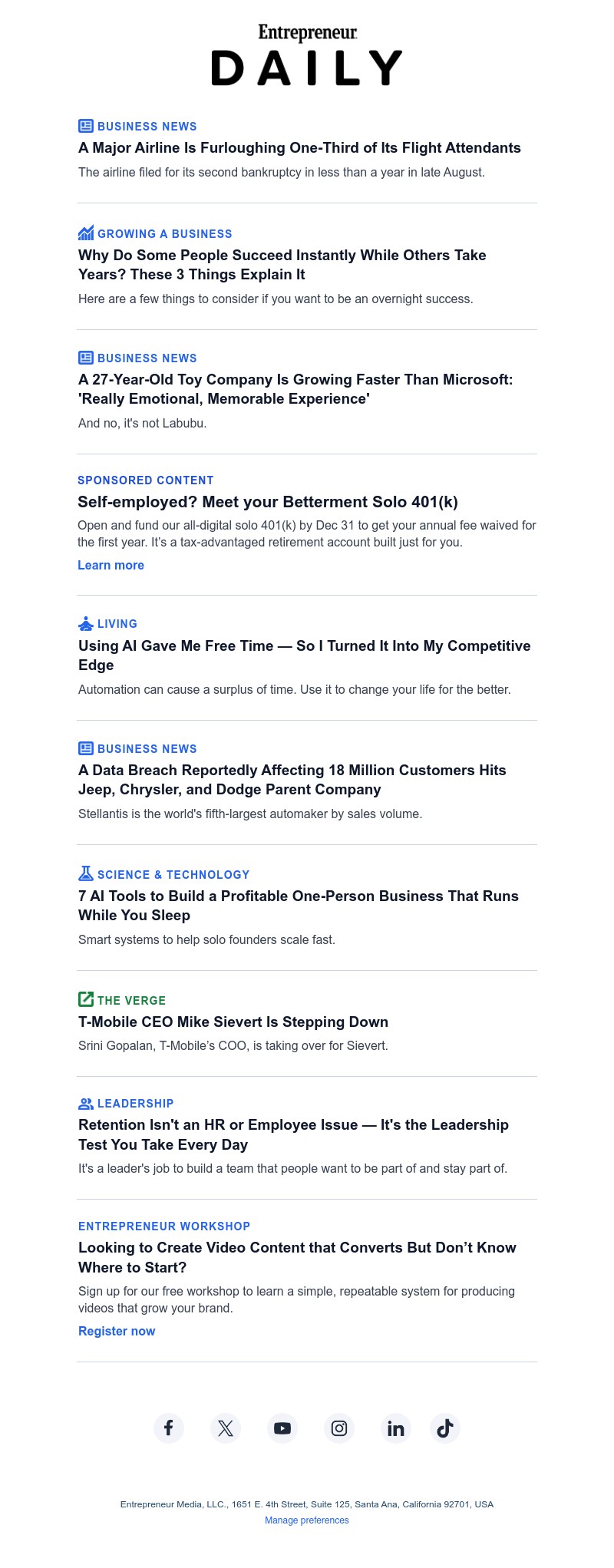Screen dimensions: 614x1568
Task: Select the Sponsored Content category label
Action: 145,480
